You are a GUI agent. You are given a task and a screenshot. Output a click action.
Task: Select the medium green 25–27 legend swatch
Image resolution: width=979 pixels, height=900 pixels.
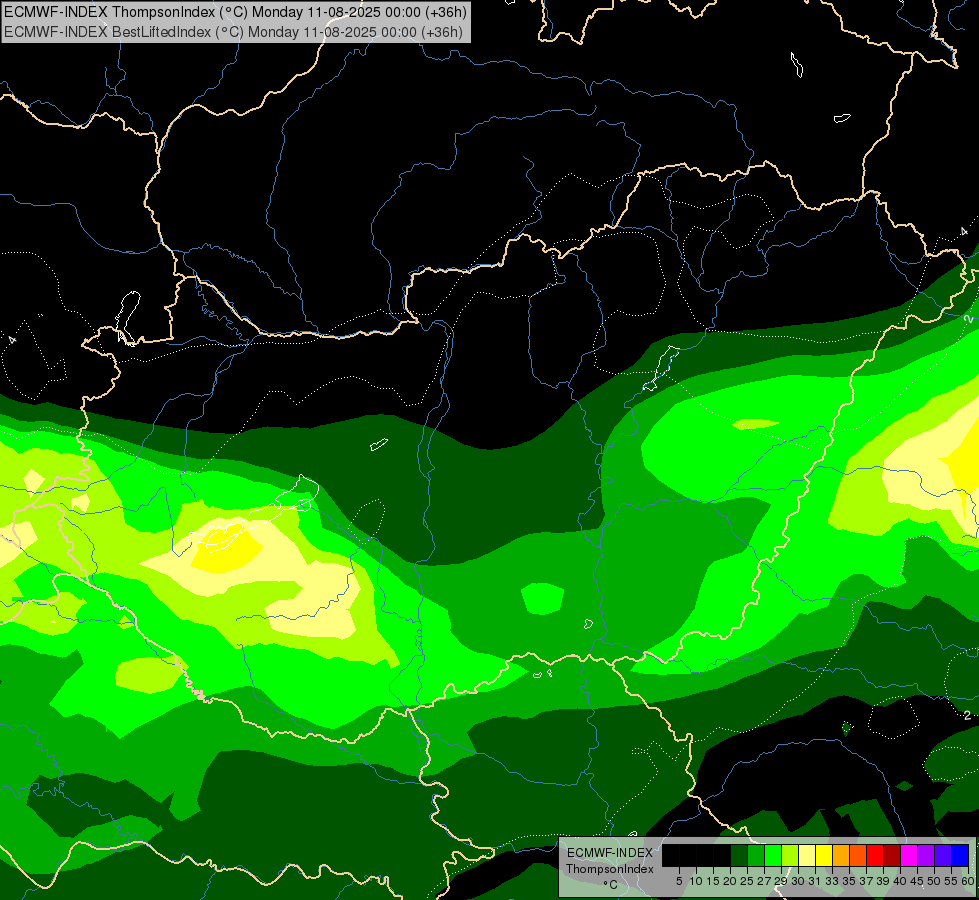coord(755,855)
